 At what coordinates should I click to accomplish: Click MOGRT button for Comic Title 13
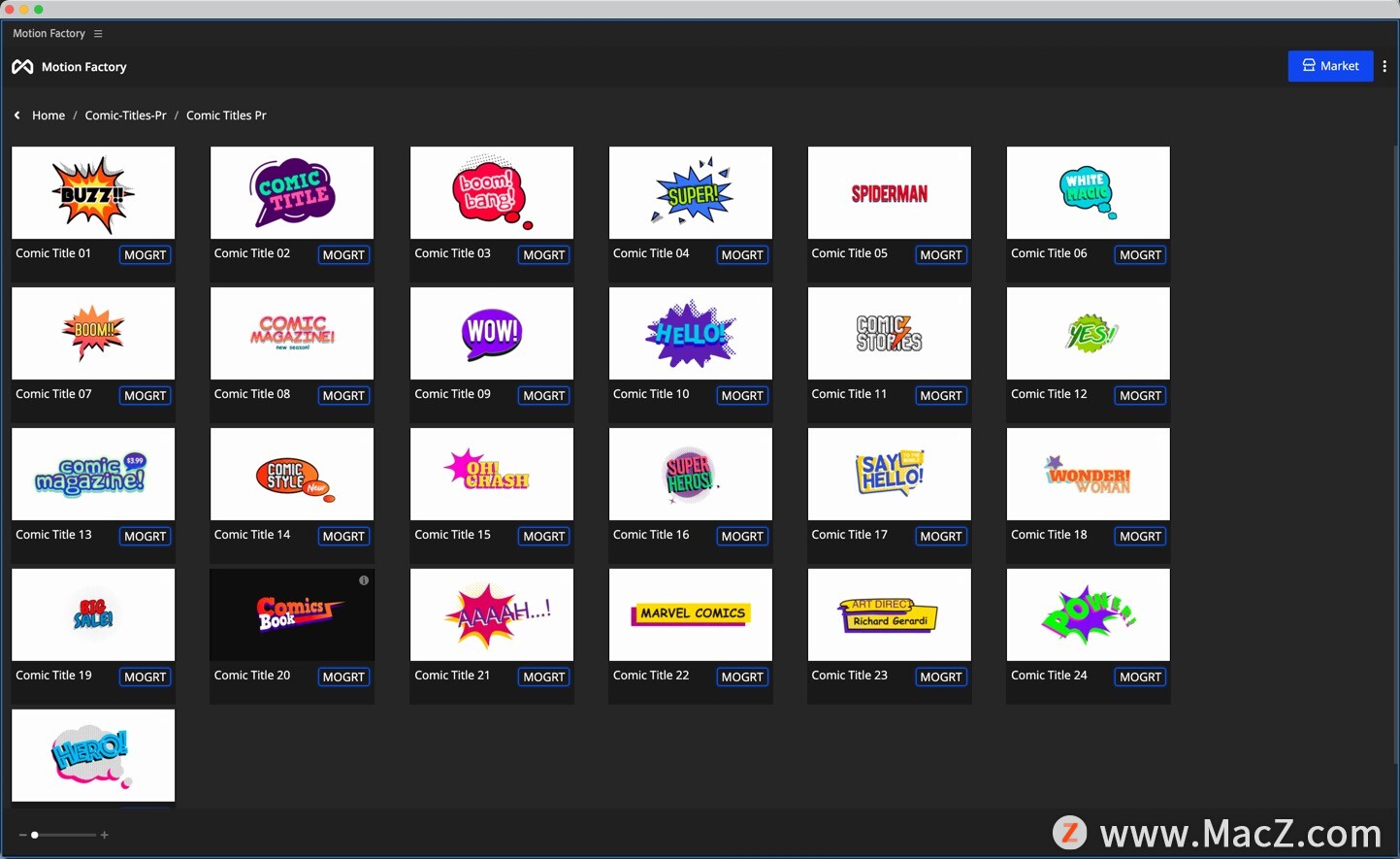coord(146,537)
